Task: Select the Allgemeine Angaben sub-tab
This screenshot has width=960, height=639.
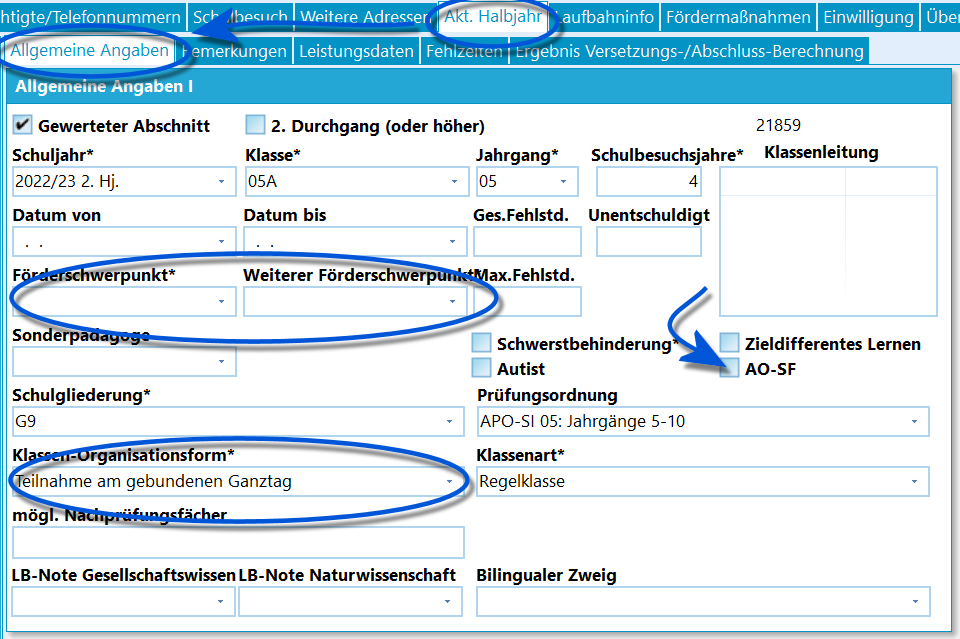Action: [x=89, y=50]
